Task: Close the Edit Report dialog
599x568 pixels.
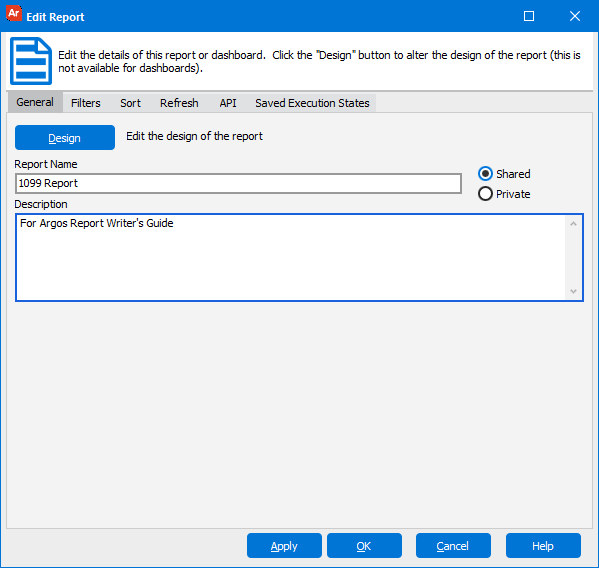Action: click(x=575, y=16)
